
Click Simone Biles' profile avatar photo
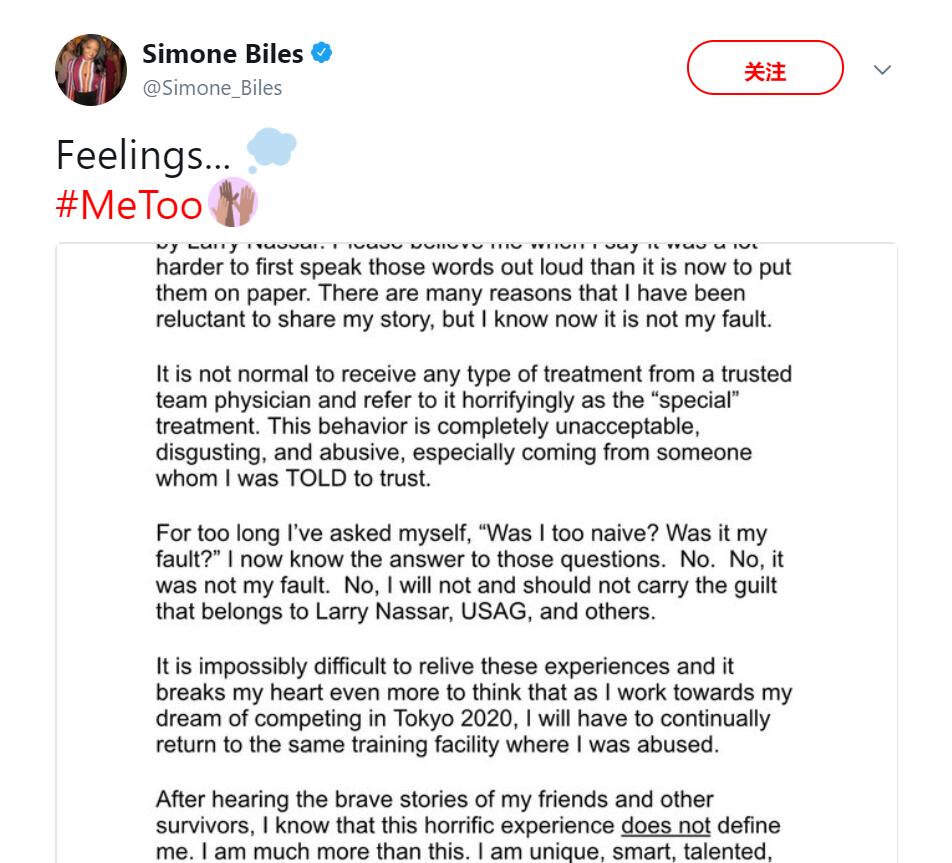91,70
